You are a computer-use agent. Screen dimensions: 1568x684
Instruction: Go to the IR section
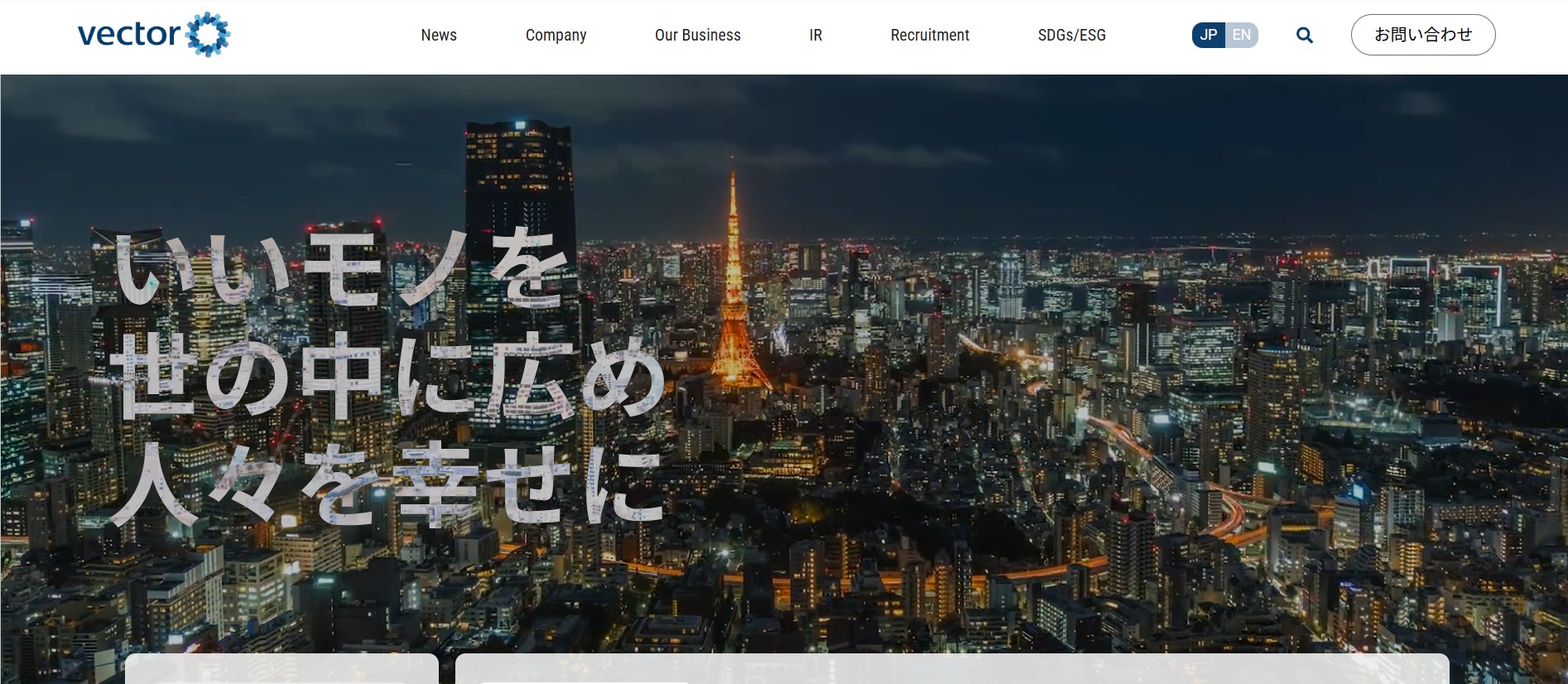pos(816,35)
